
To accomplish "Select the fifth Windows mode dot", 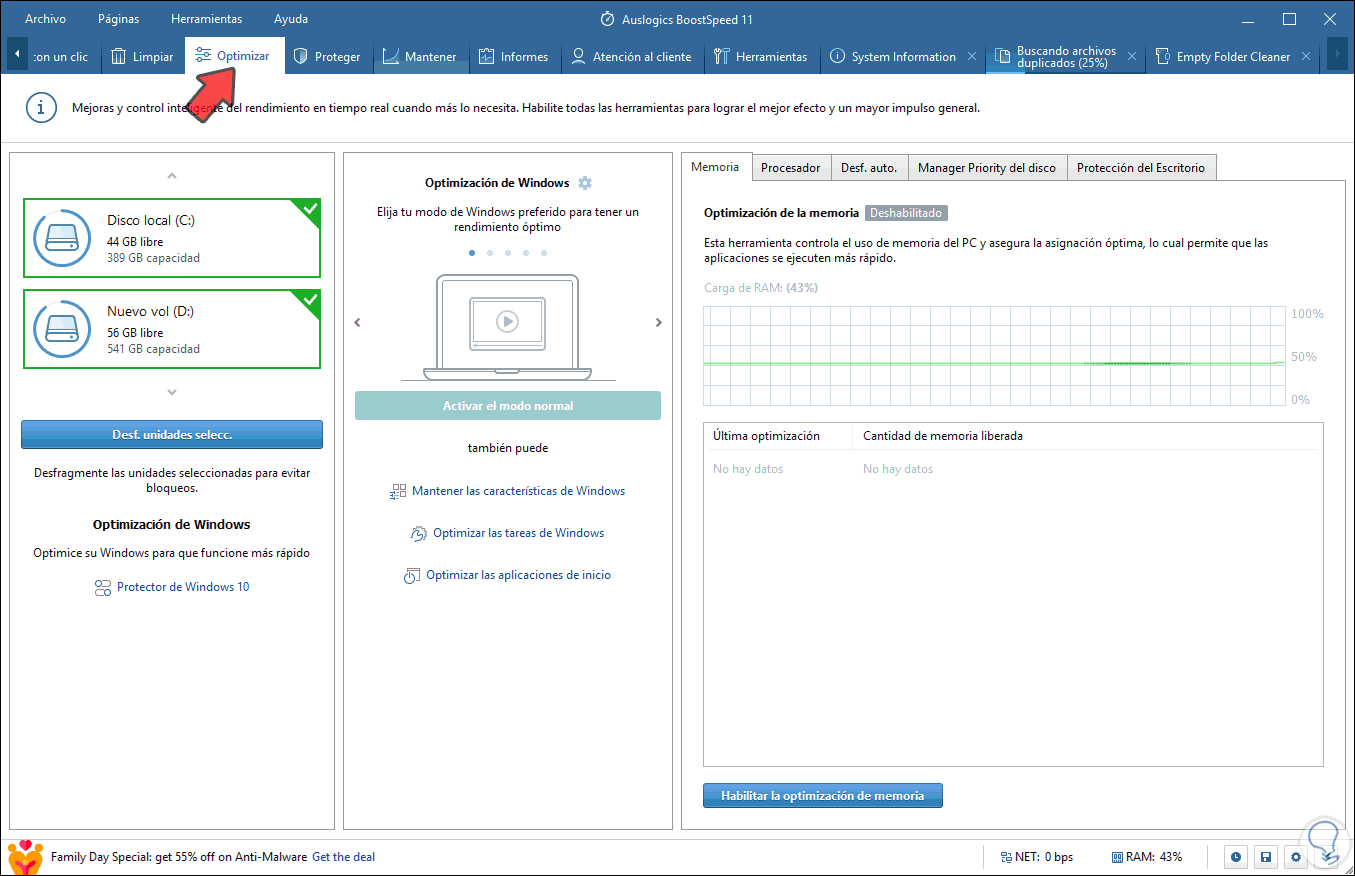I will click(544, 253).
